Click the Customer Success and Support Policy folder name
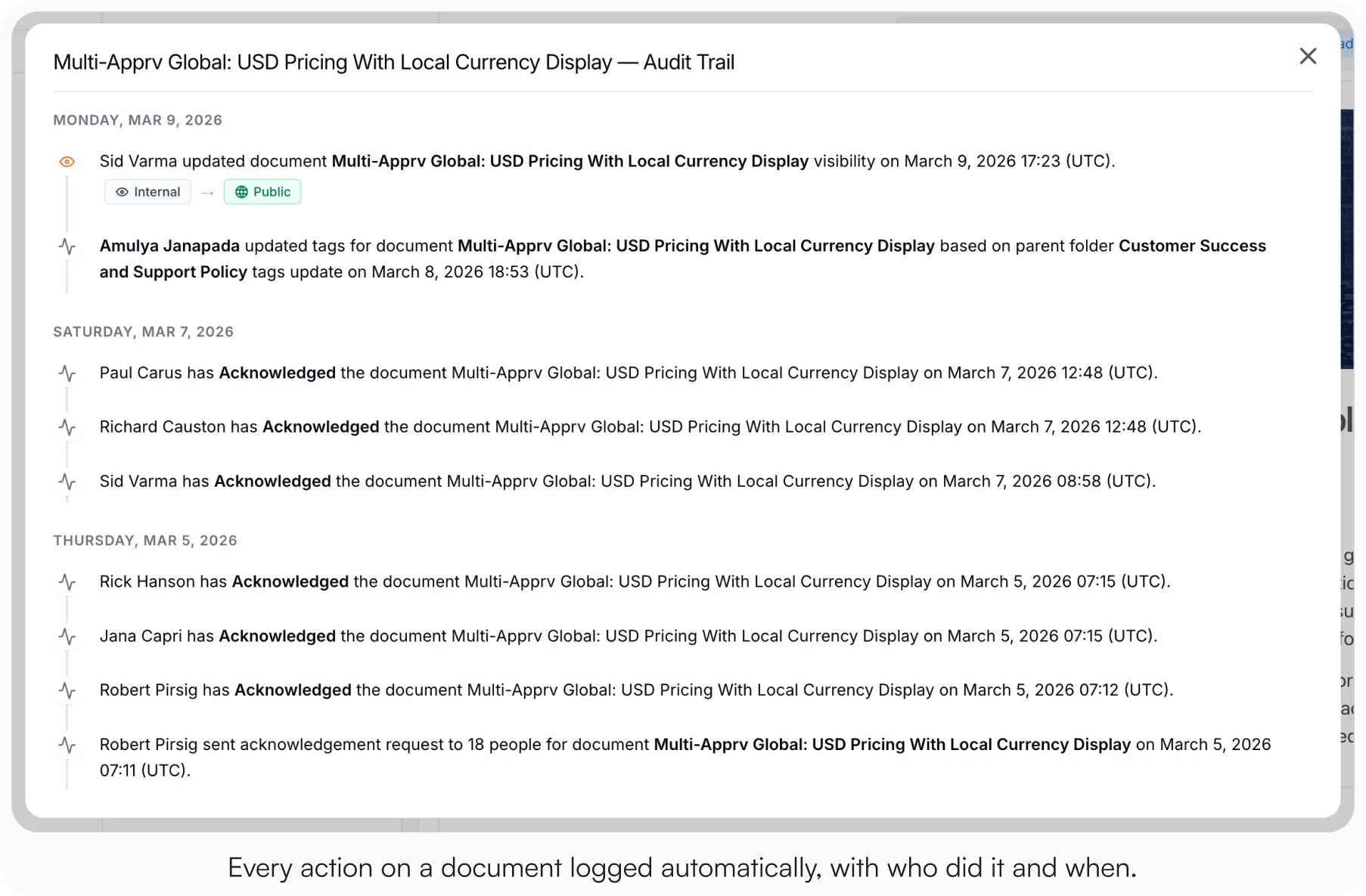The image size is (1366, 896). click(683, 259)
